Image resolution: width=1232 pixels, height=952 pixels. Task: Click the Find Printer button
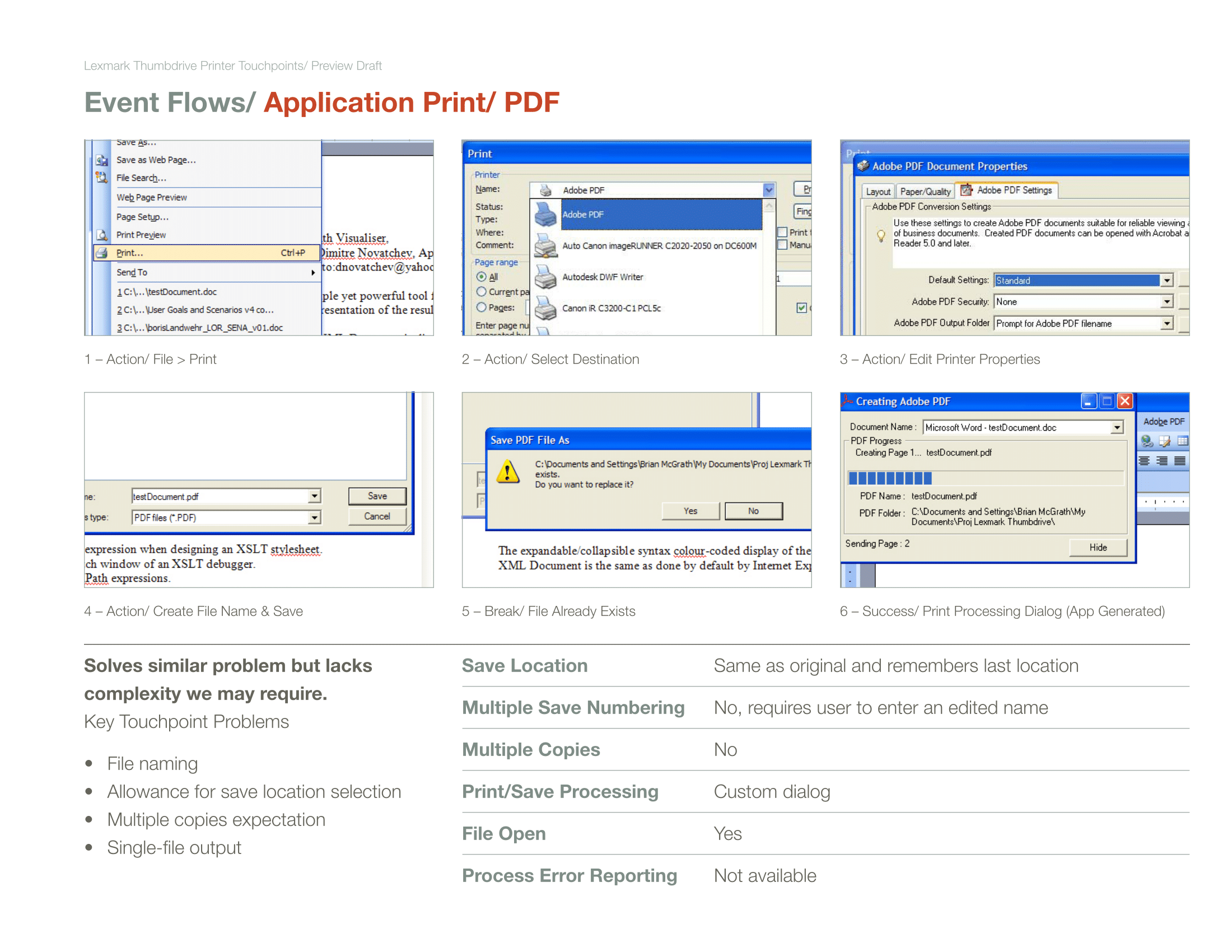point(802,212)
